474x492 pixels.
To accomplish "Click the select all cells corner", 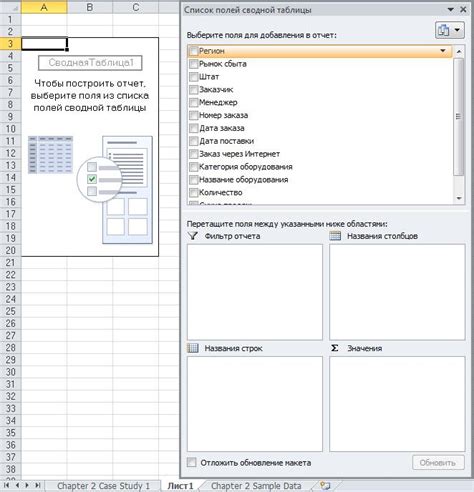I will (x=11, y=7).
